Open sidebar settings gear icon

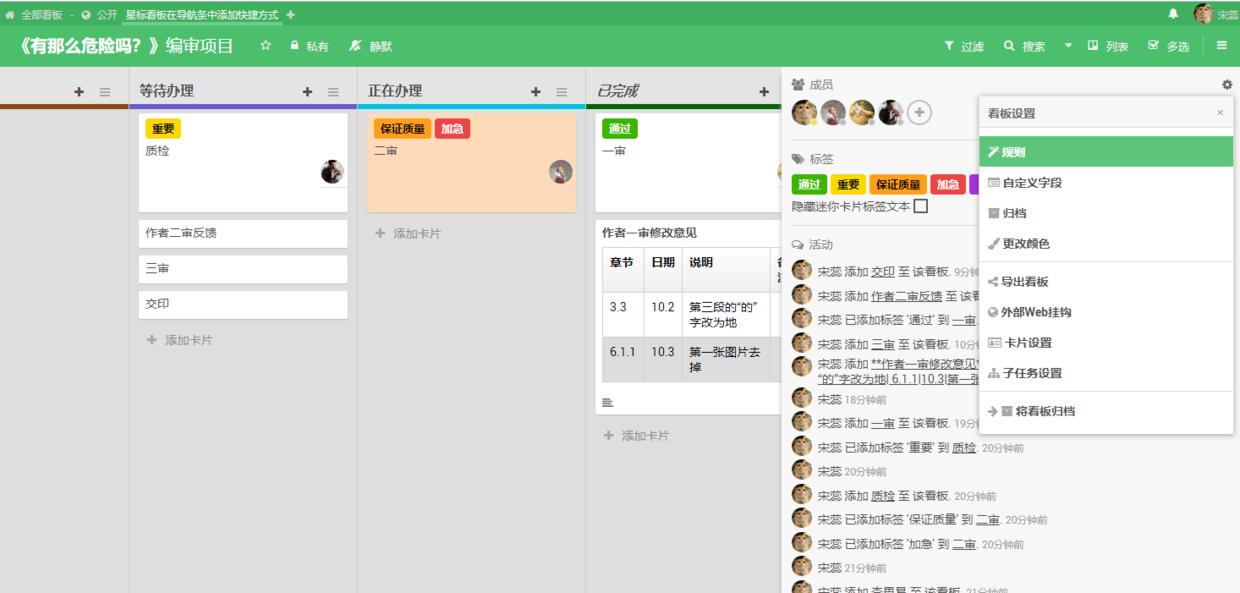pos(1227,85)
